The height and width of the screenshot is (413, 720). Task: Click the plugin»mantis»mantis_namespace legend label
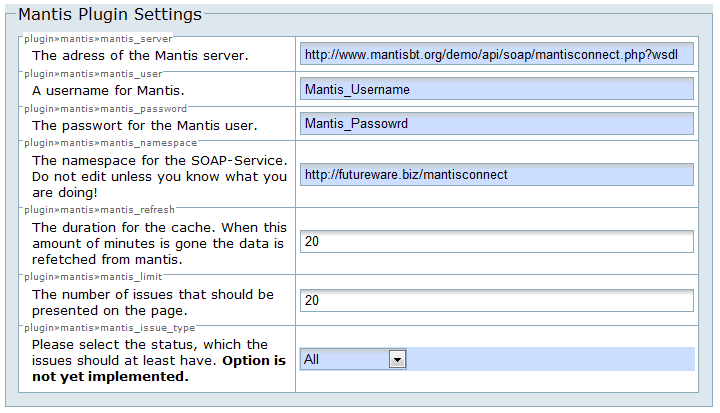(110, 143)
